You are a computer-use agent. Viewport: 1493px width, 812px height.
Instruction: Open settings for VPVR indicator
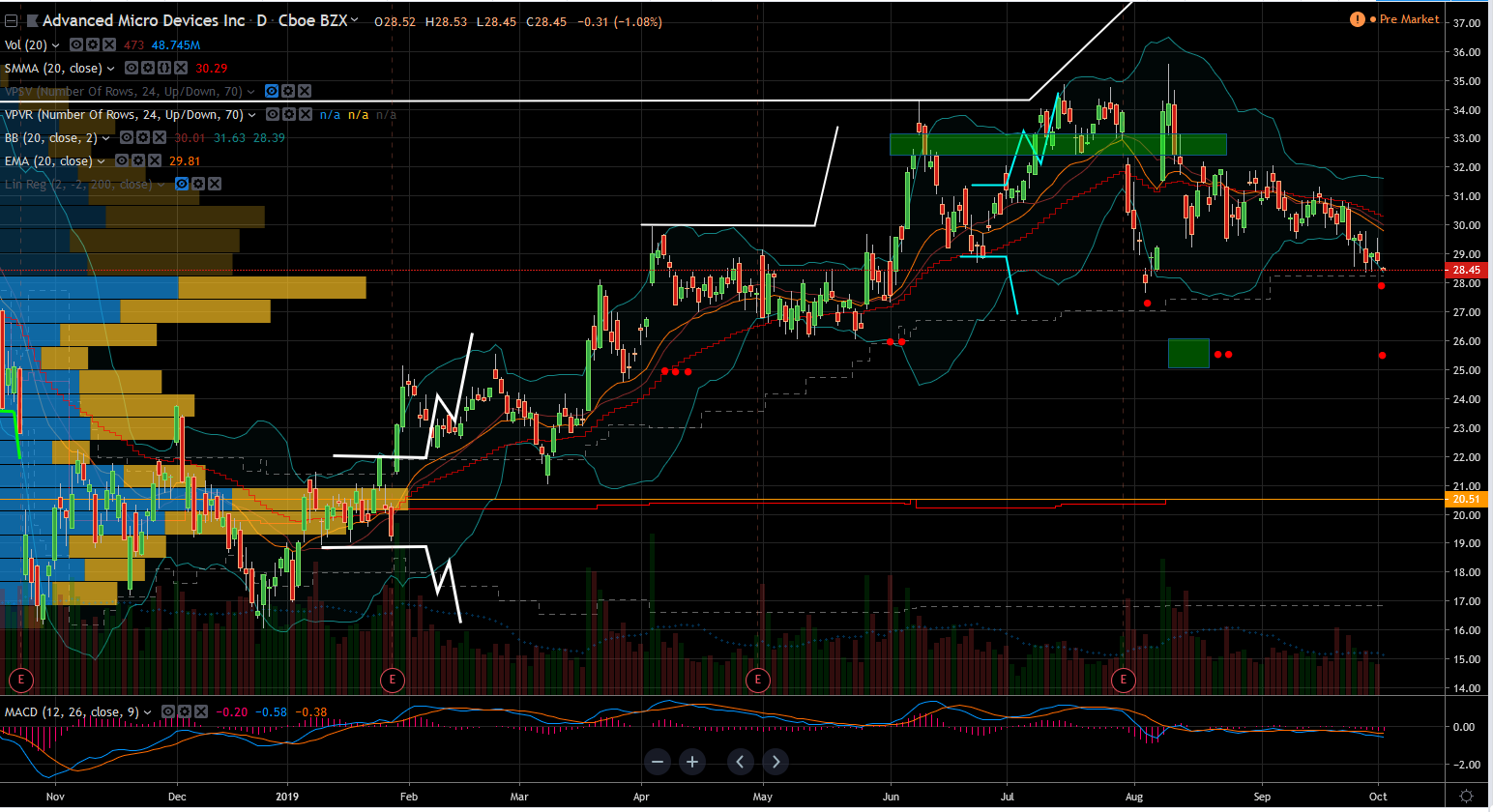(289, 115)
